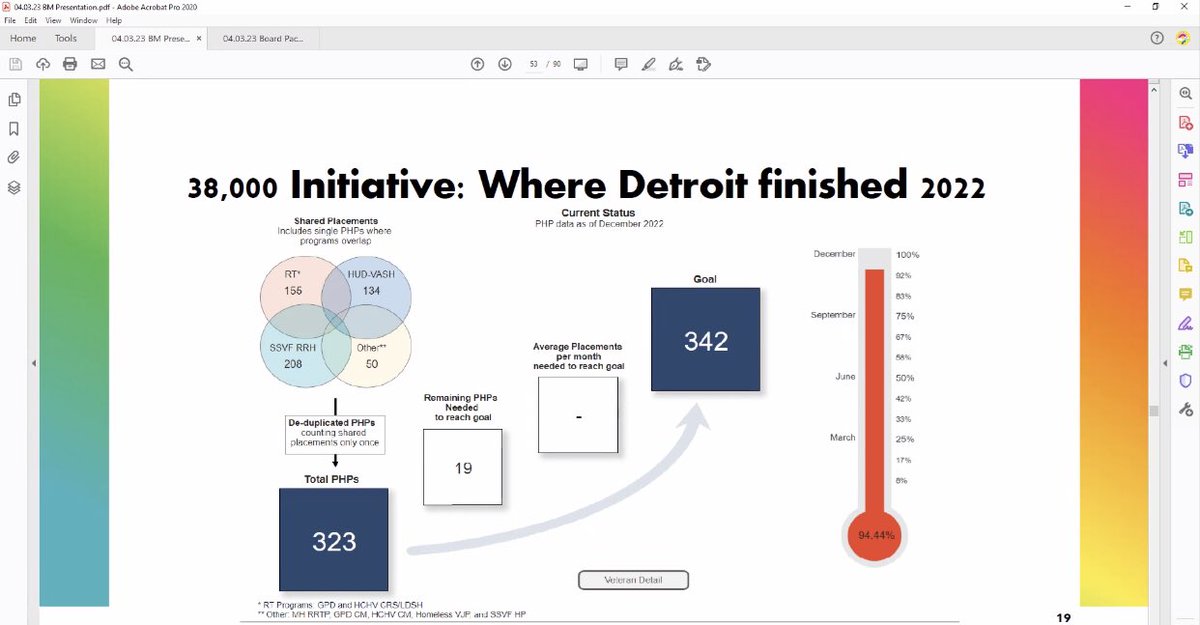Go to next page arrow
The height and width of the screenshot is (625, 1200).
(505, 64)
